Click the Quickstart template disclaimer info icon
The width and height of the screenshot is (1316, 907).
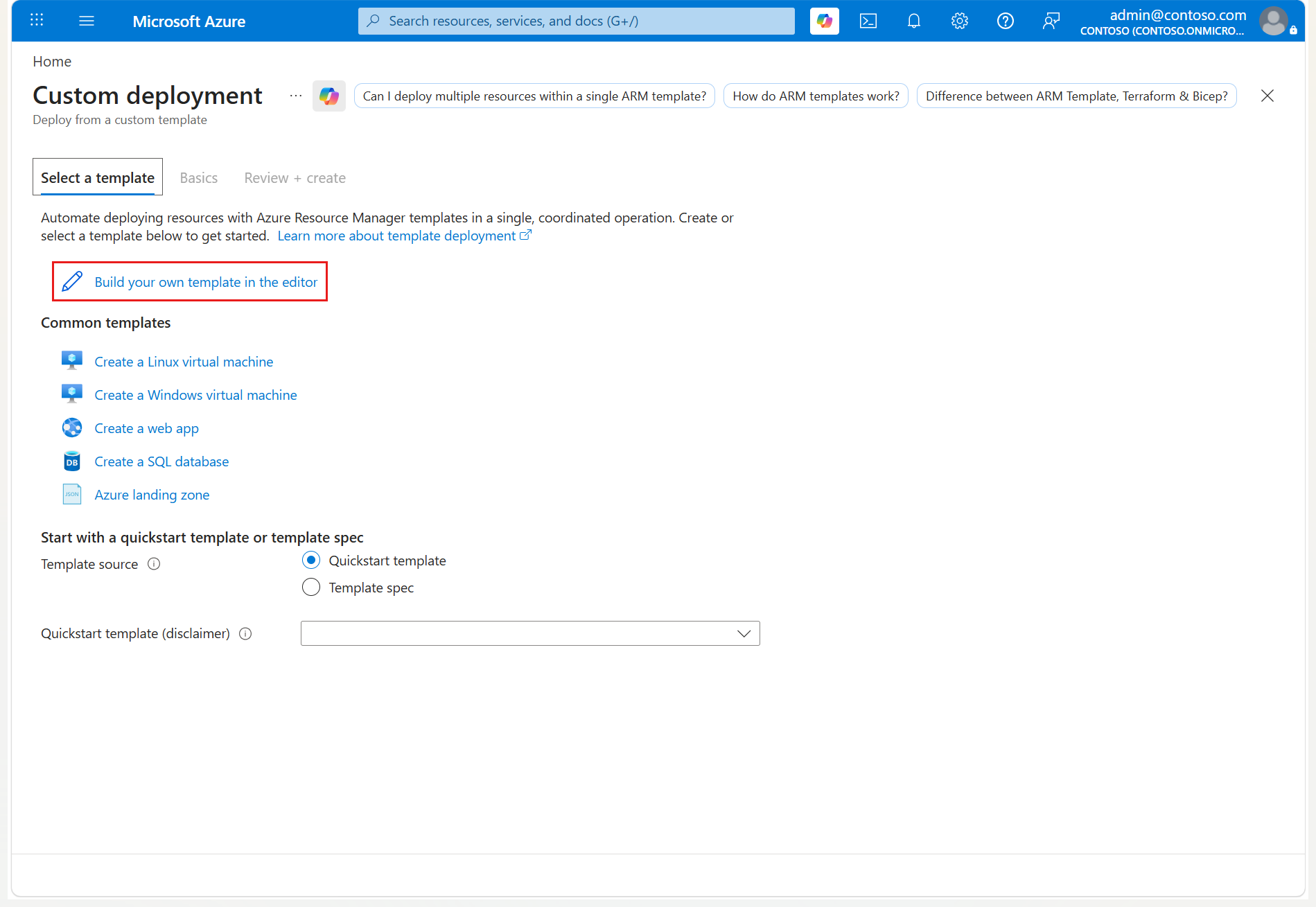245,633
